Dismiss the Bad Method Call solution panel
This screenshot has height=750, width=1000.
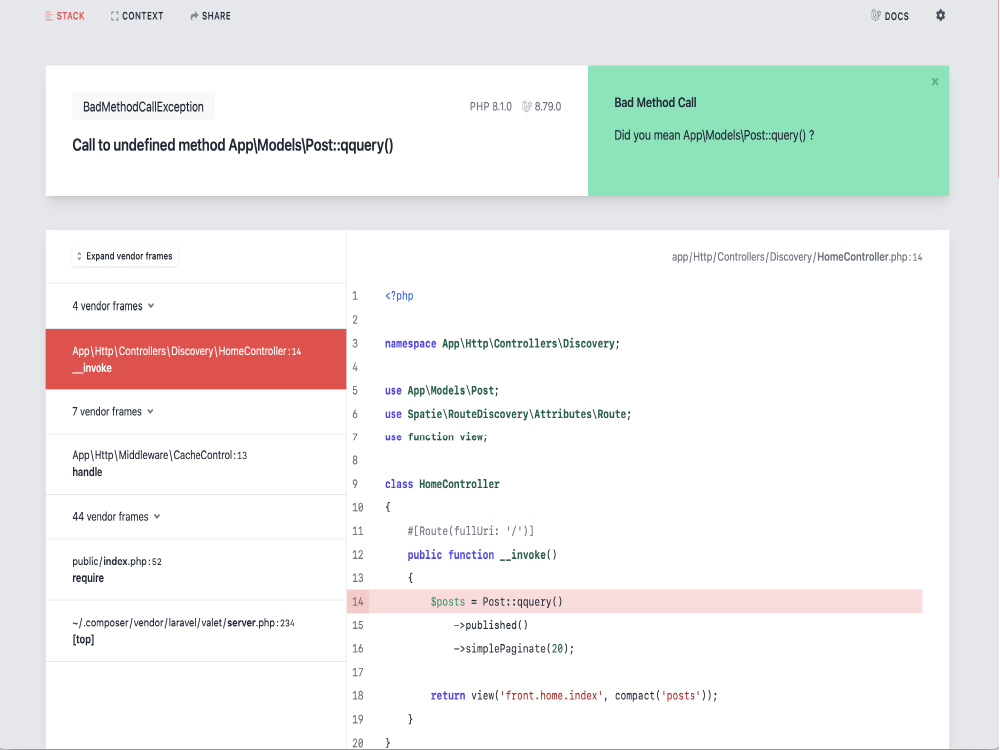(935, 82)
